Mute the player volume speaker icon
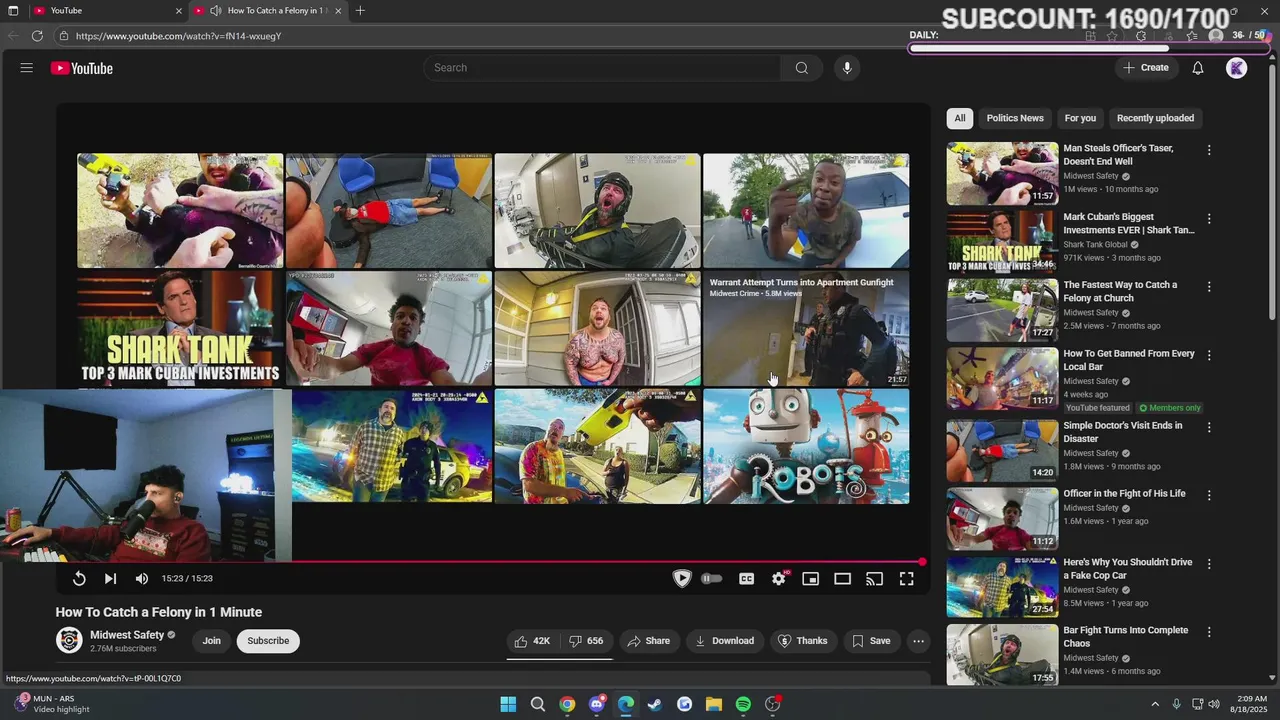The width and height of the screenshot is (1280, 720). [142, 578]
